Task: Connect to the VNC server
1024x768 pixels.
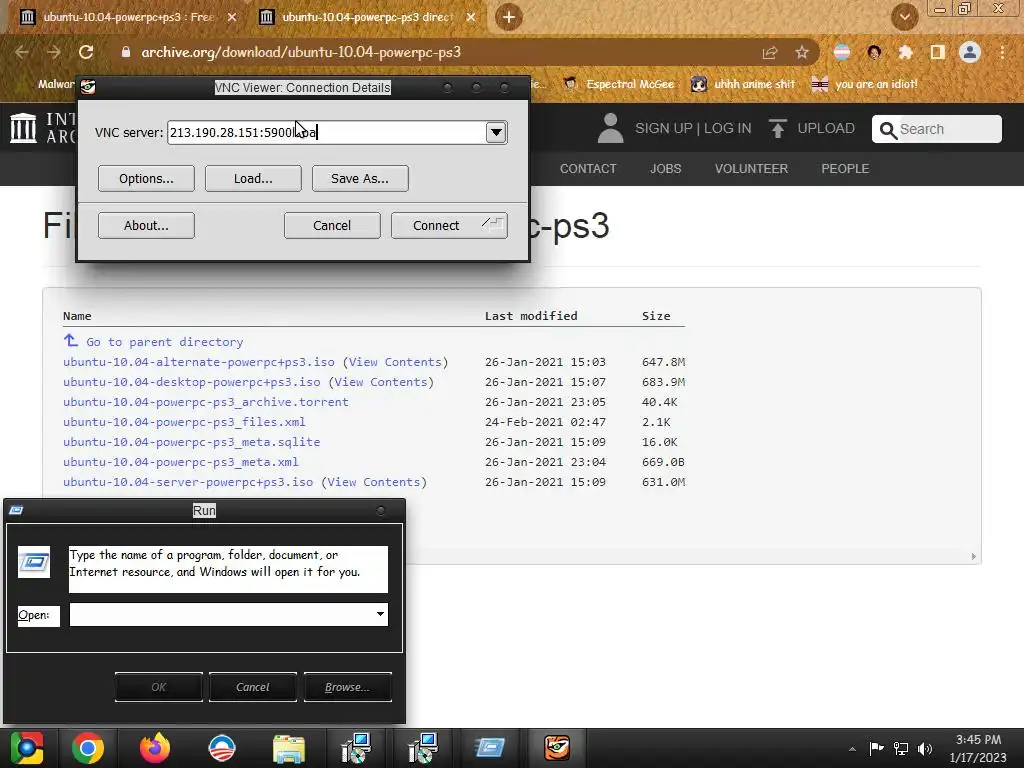Action: pyautogui.click(x=449, y=225)
